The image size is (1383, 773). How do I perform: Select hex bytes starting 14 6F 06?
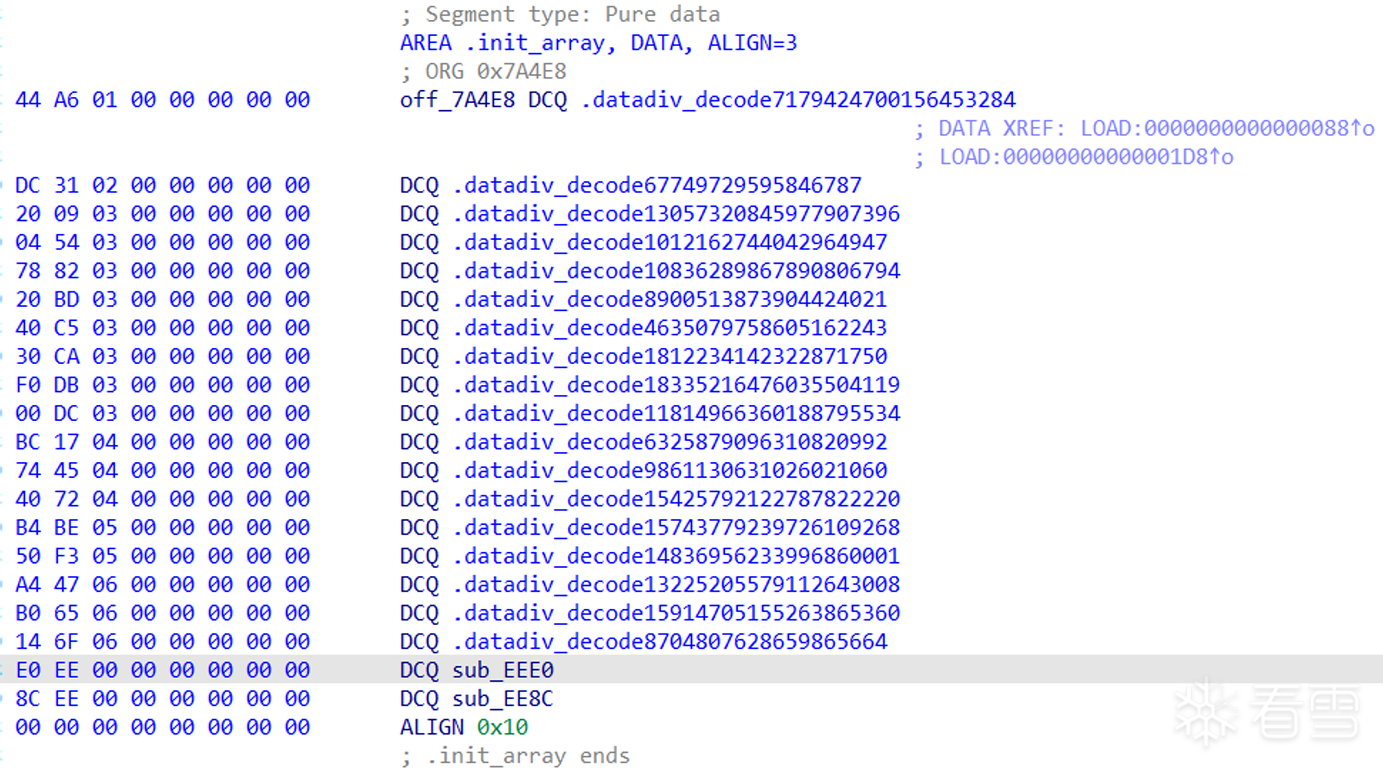coord(163,642)
